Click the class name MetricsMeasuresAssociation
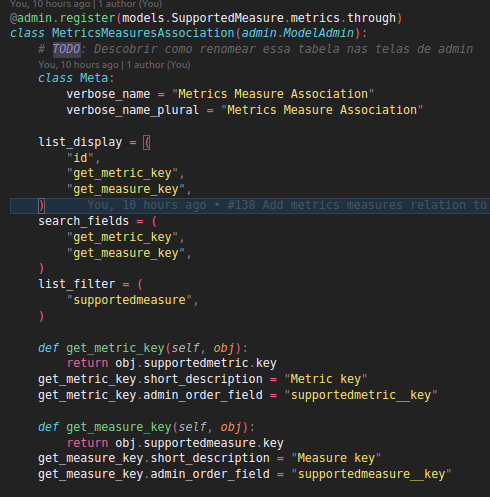Image resolution: width=490 pixels, height=497 pixels. 143,33
